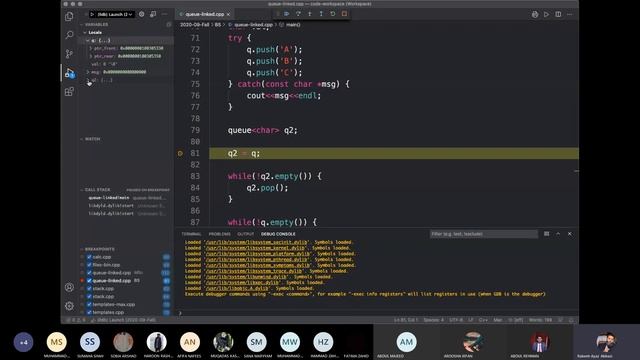The height and width of the screenshot is (360, 640).
Task: Click breakpoint marker on line 81 gutter
Action: tap(180, 153)
